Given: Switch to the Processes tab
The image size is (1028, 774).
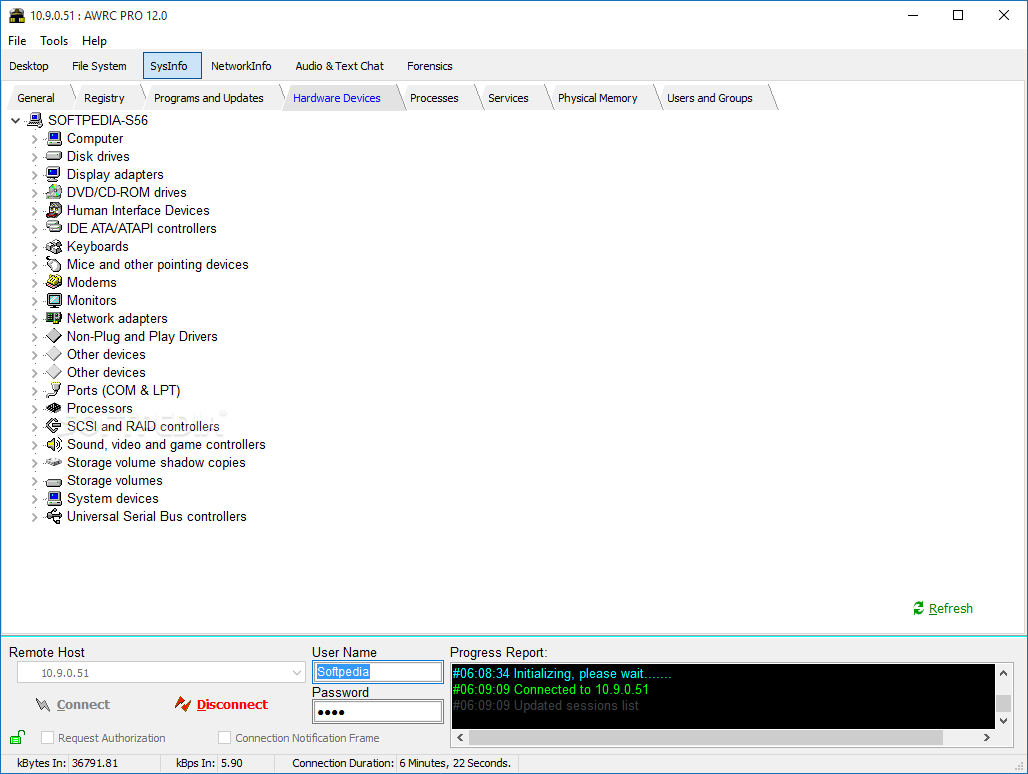Looking at the screenshot, I should [434, 98].
